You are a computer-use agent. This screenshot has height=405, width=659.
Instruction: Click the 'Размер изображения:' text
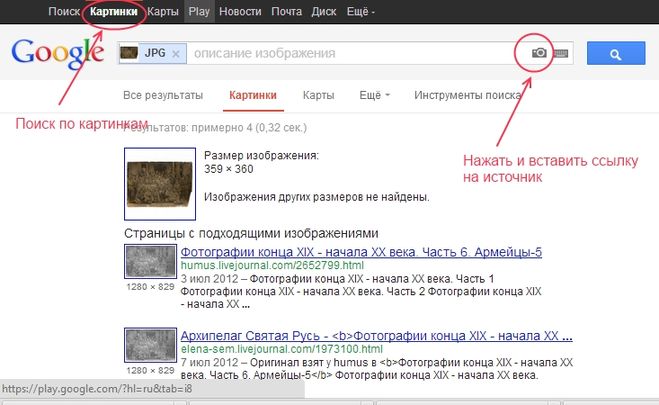[261, 155]
